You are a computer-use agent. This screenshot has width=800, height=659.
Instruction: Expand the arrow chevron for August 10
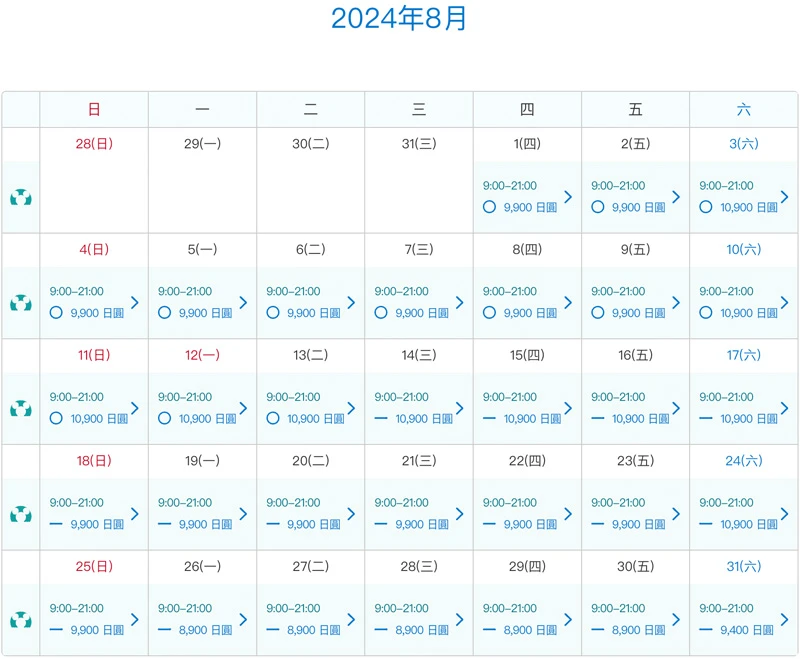point(784,302)
